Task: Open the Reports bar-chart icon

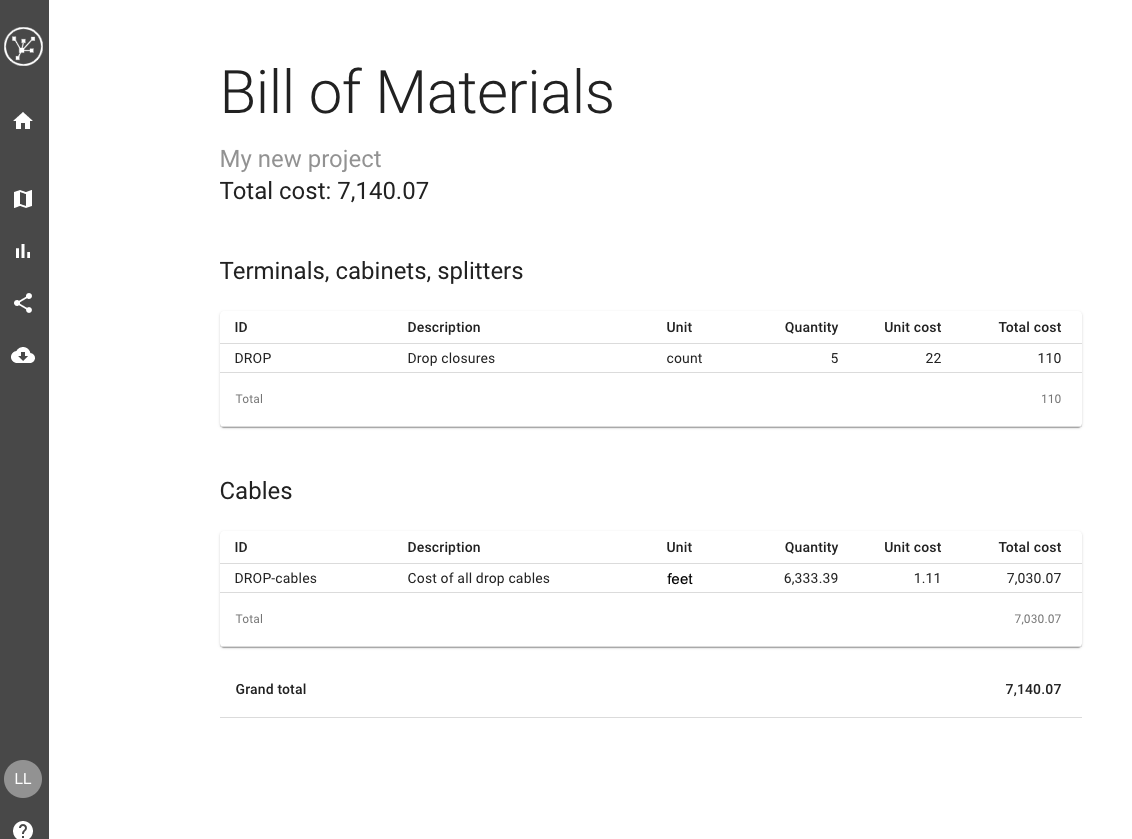Action: 23,251
